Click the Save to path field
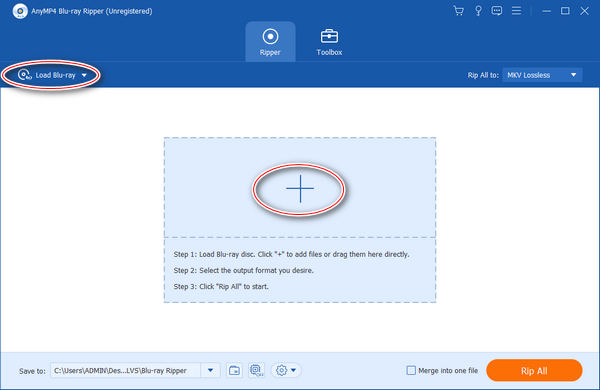This screenshot has height=390, width=600. click(x=126, y=370)
